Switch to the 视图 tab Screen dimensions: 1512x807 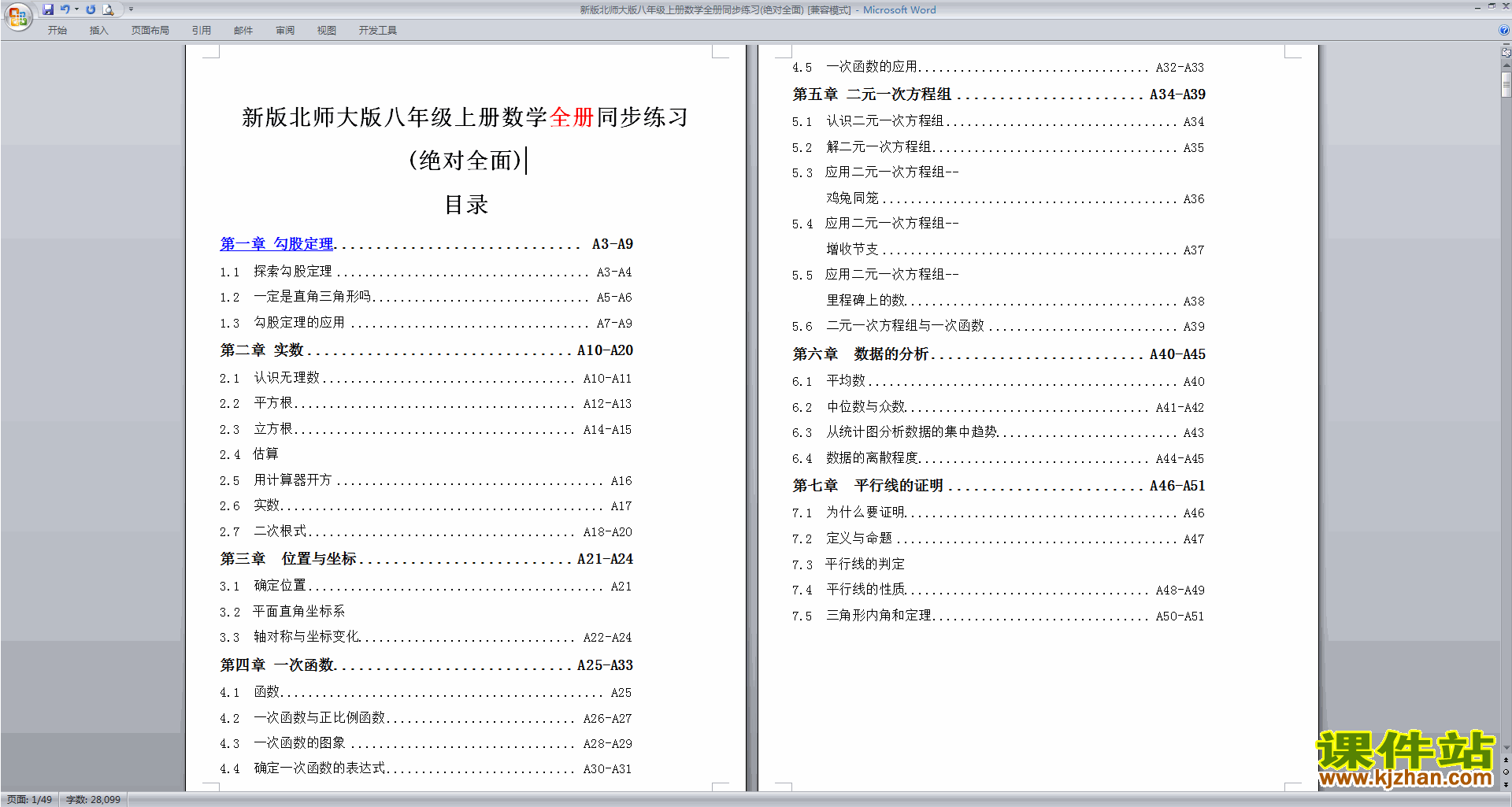(327, 30)
